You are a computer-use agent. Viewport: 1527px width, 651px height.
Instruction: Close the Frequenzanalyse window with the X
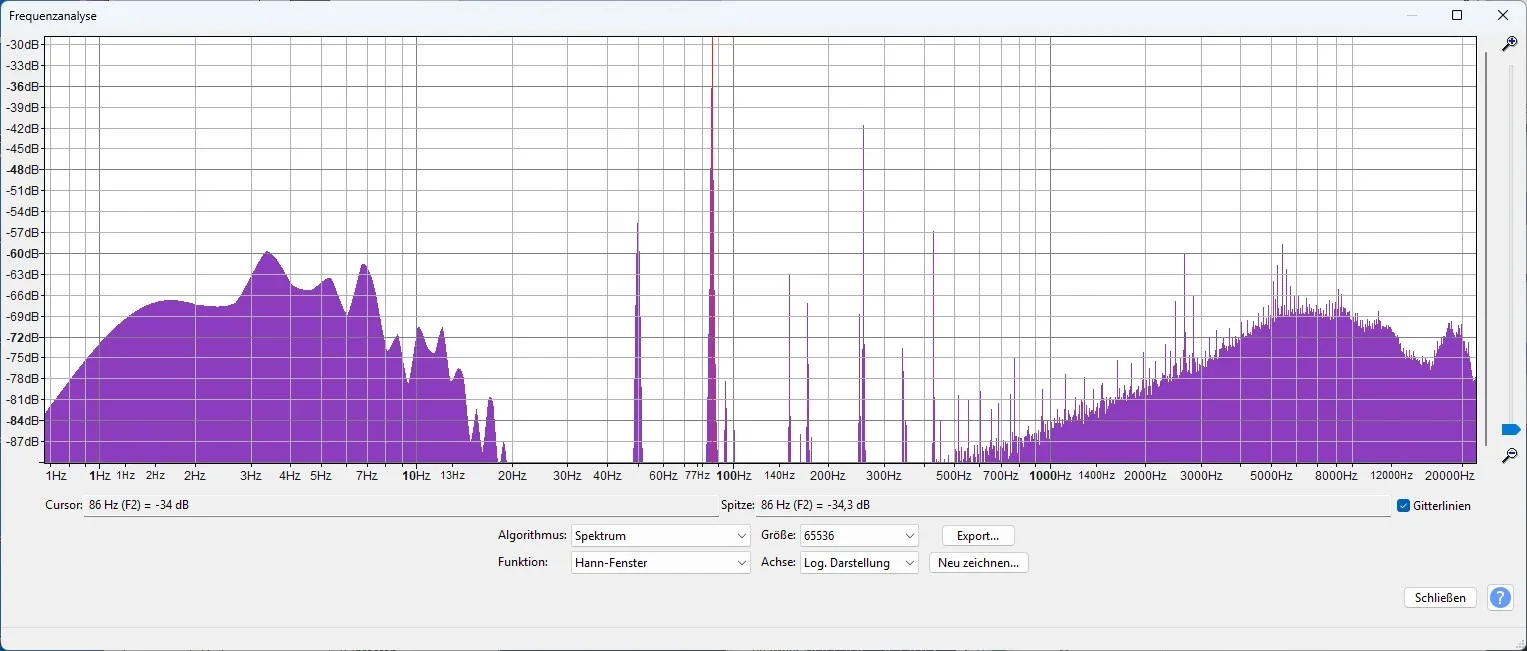pyautogui.click(x=1503, y=15)
